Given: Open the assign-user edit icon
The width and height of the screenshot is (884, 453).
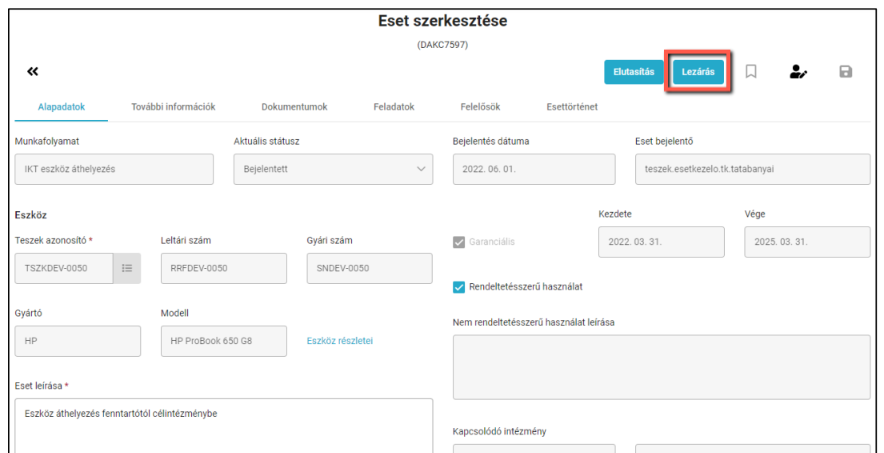Looking at the screenshot, I should tap(798, 72).
